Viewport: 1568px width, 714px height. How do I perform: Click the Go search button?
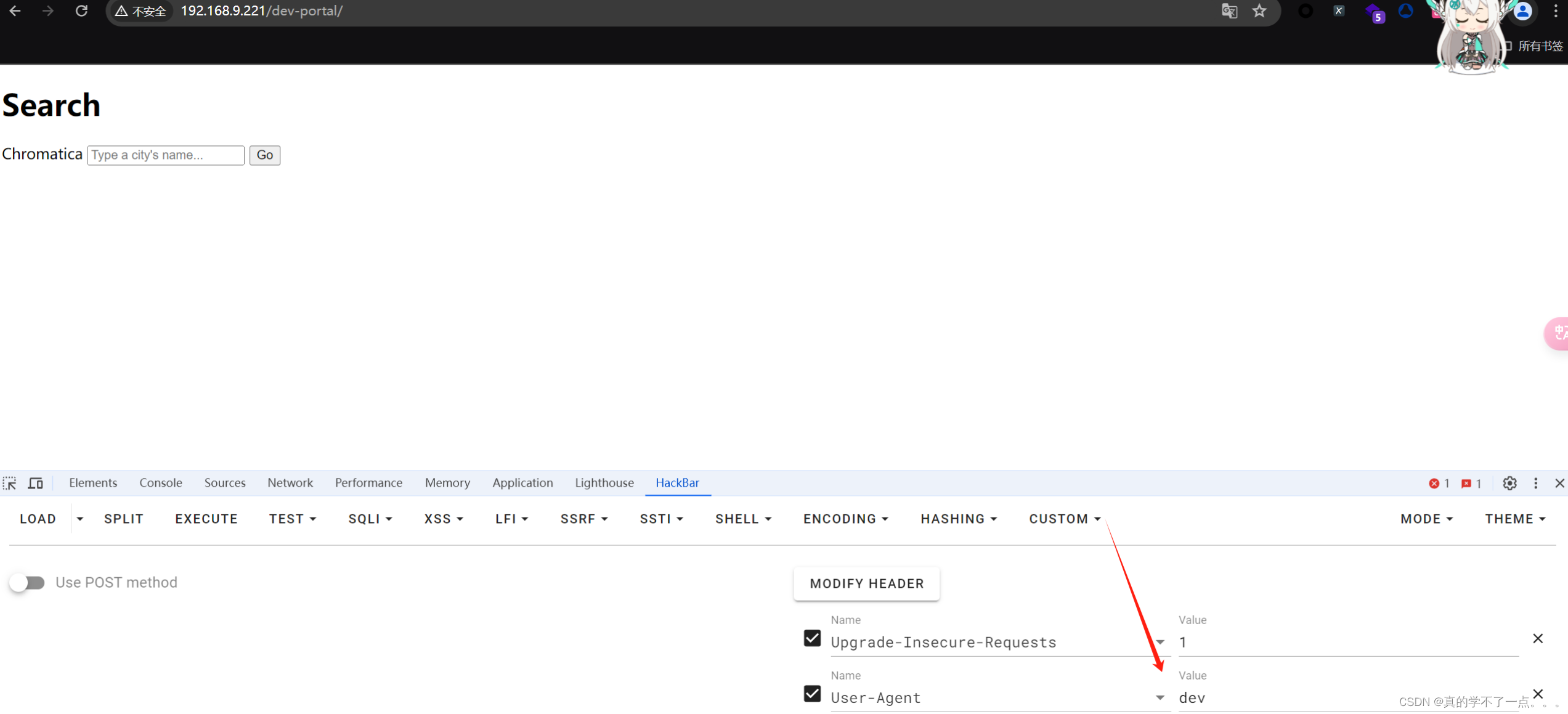(264, 155)
